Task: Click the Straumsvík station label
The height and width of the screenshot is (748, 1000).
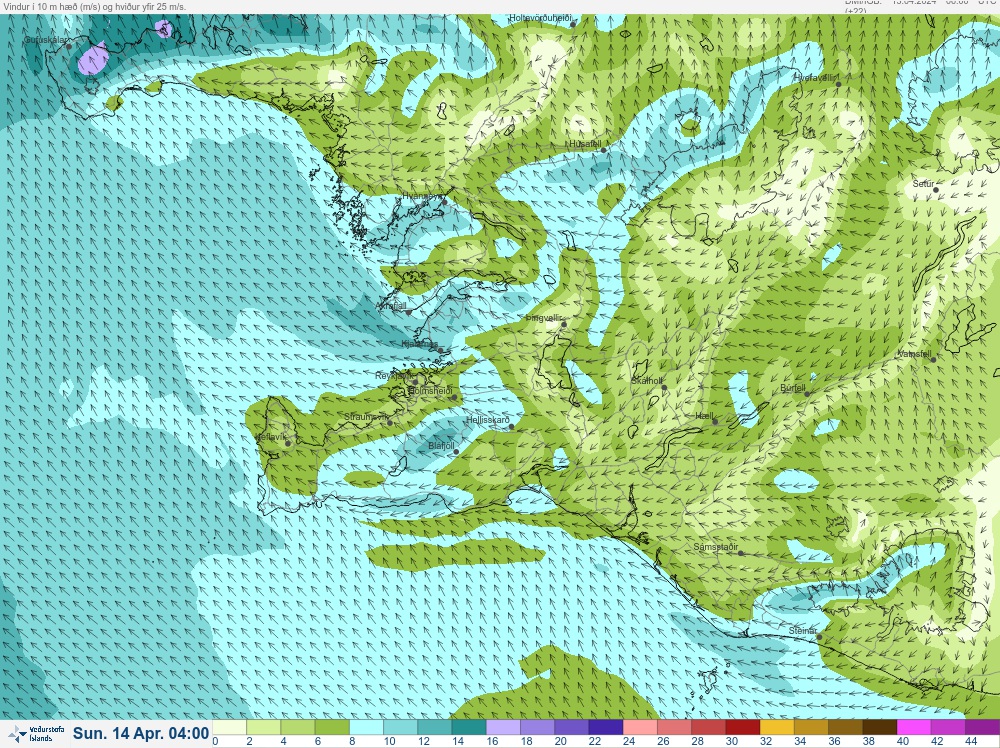Action: [365, 417]
